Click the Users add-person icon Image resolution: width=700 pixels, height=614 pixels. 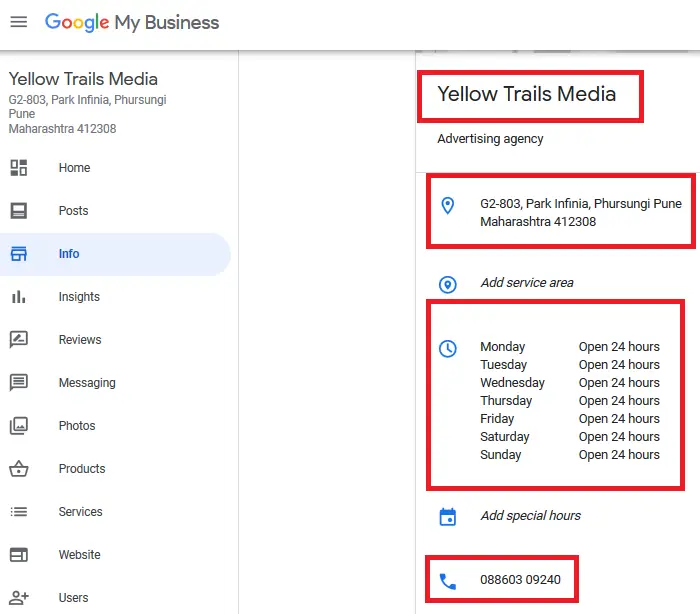tap(19, 597)
